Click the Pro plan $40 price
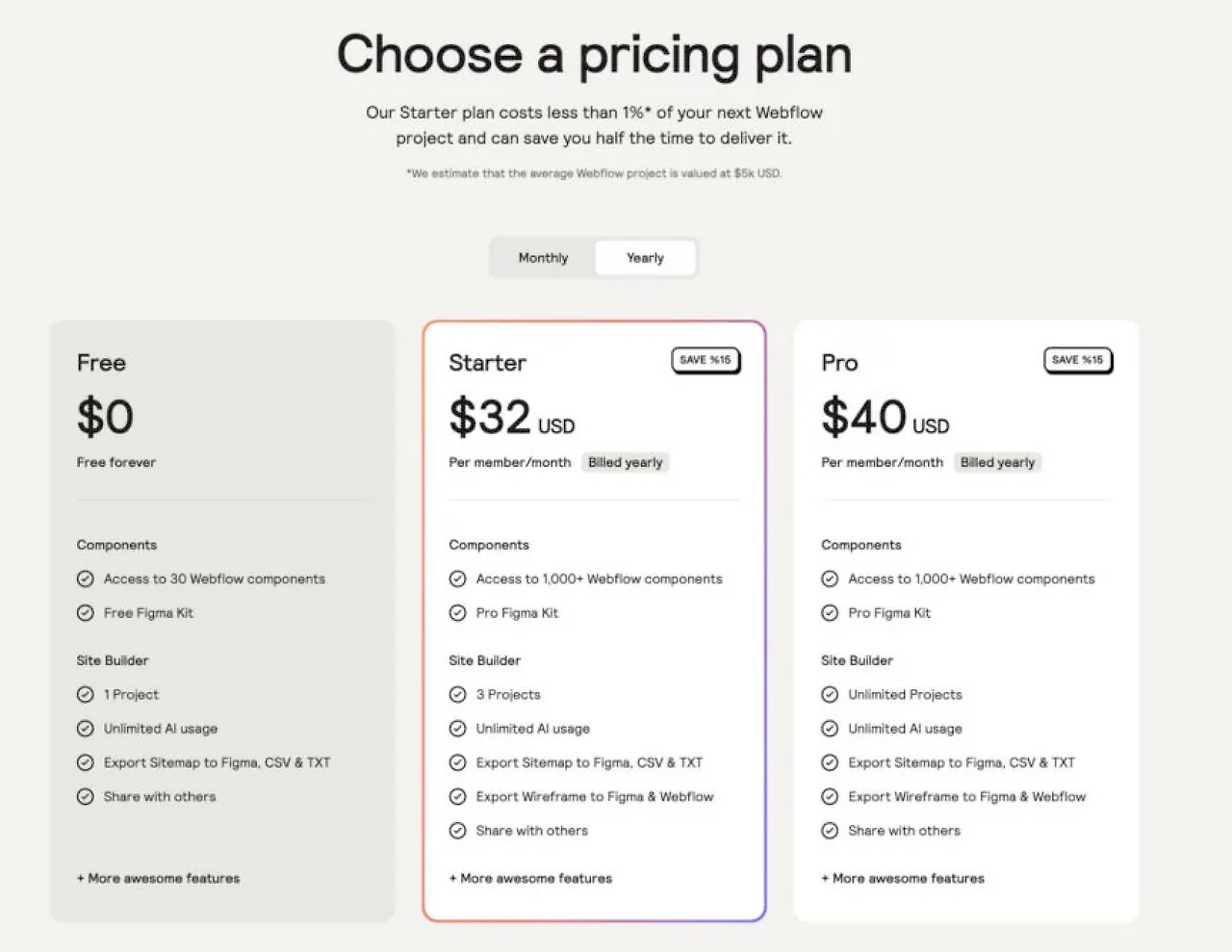The height and width of the screenshot is (952, 1232). (x=864, y=418)
